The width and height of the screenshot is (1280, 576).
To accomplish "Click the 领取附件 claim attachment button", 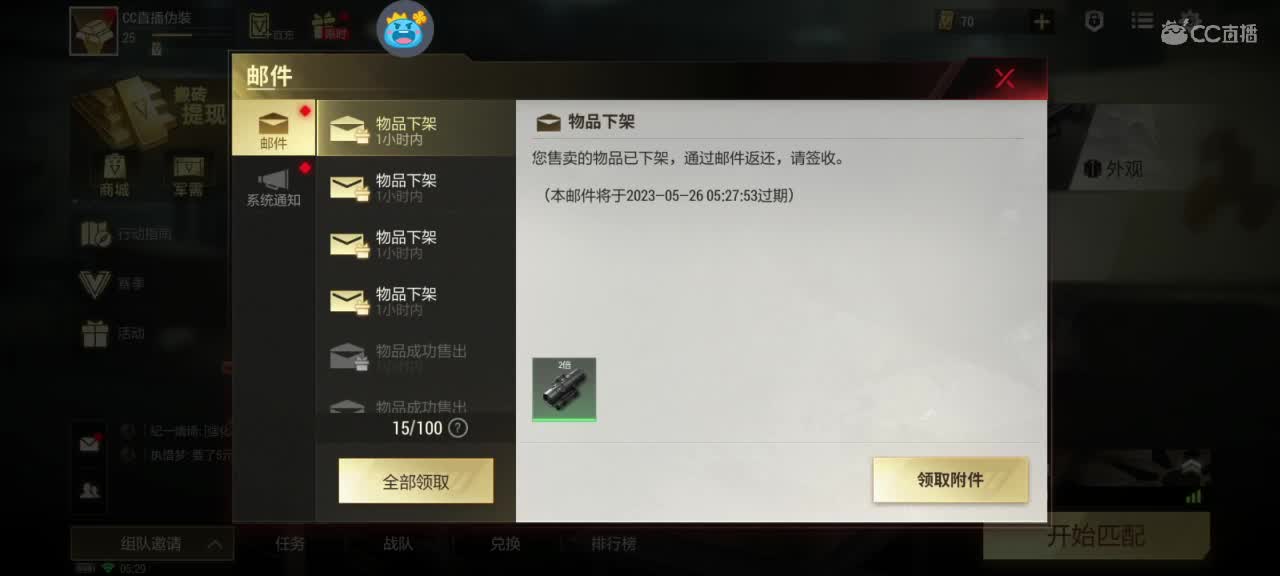I will tap(950, 480).
